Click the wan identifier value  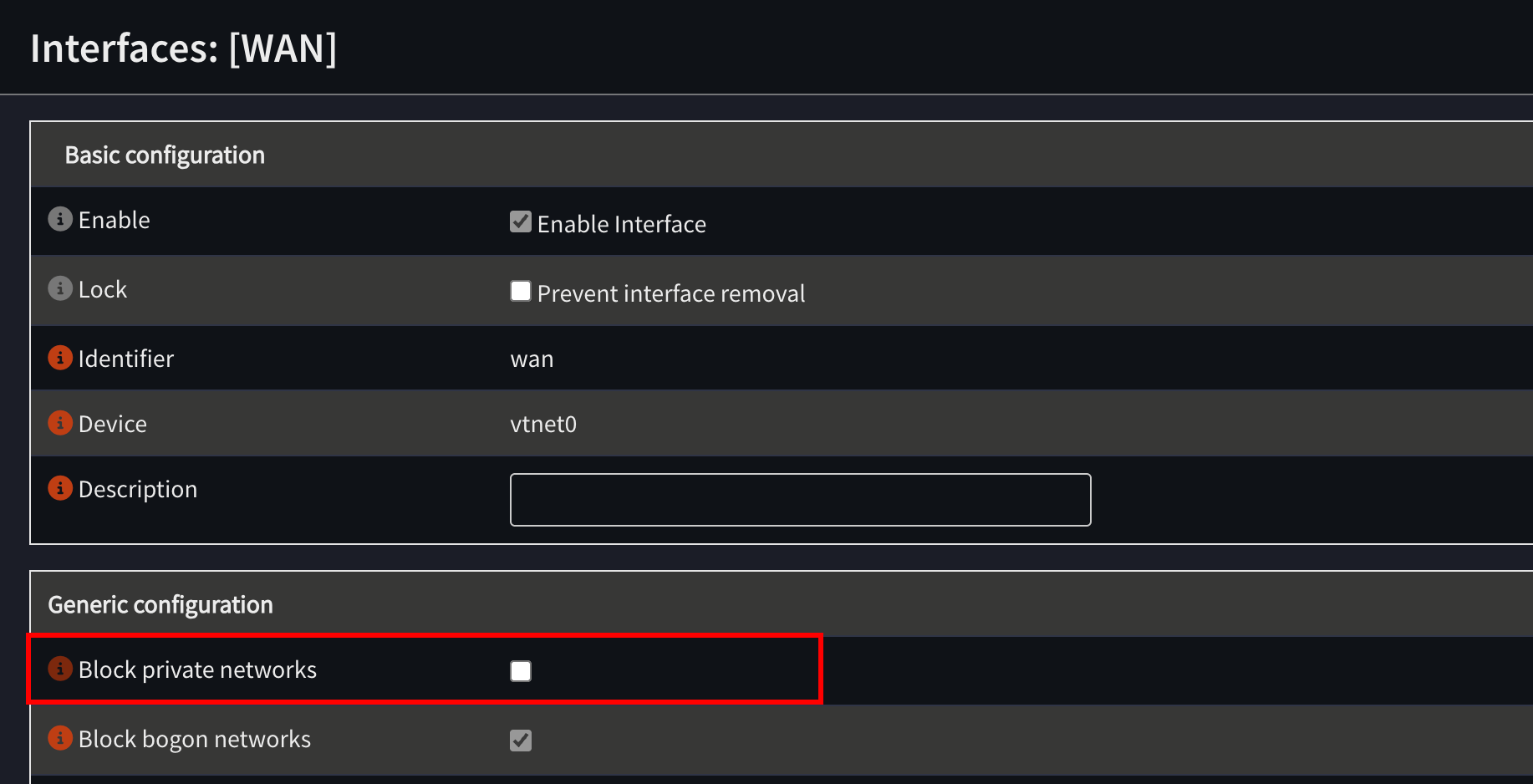tap(532, 358)
